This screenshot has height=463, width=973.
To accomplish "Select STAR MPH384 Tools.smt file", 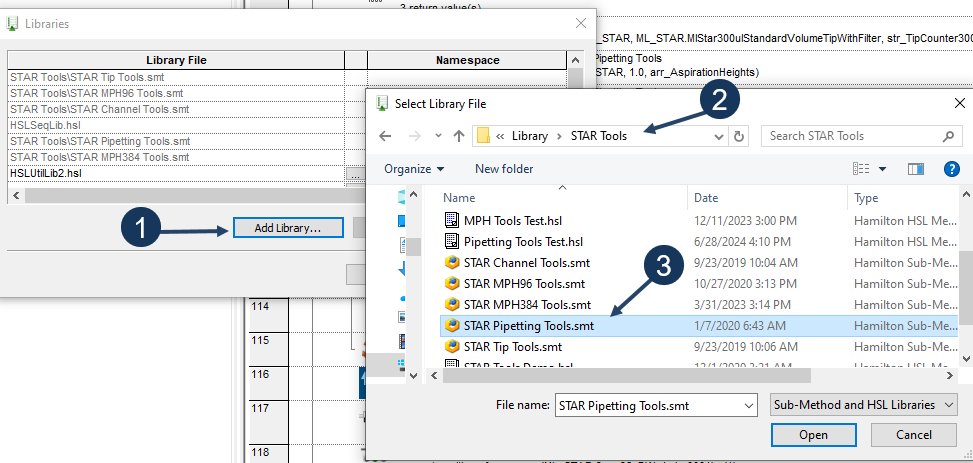I will click(527, 305).
